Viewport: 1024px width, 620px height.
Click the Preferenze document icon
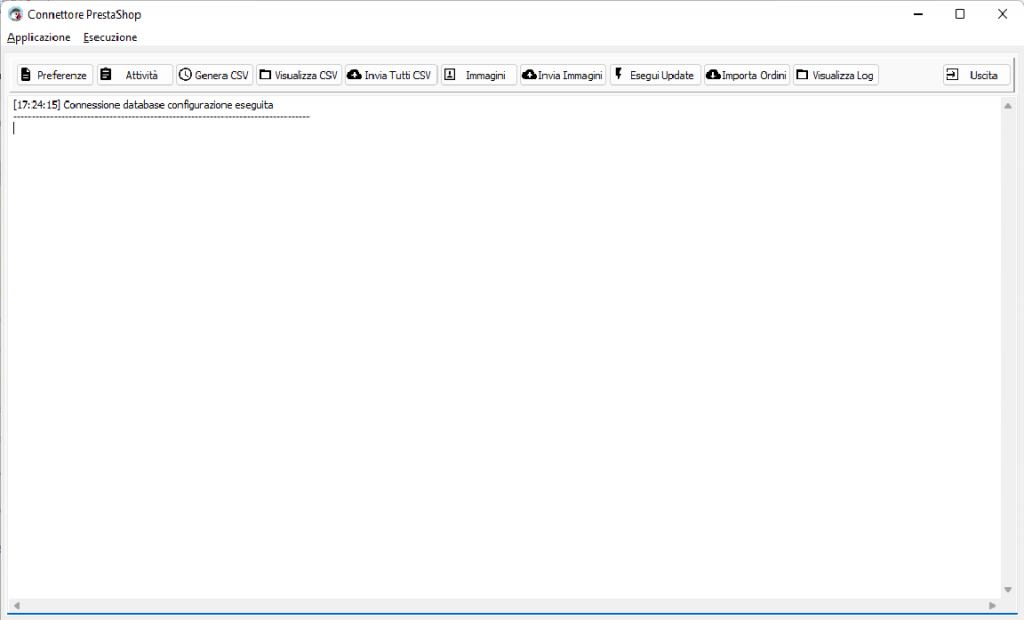pyautogui.click(x=25, y=75)
